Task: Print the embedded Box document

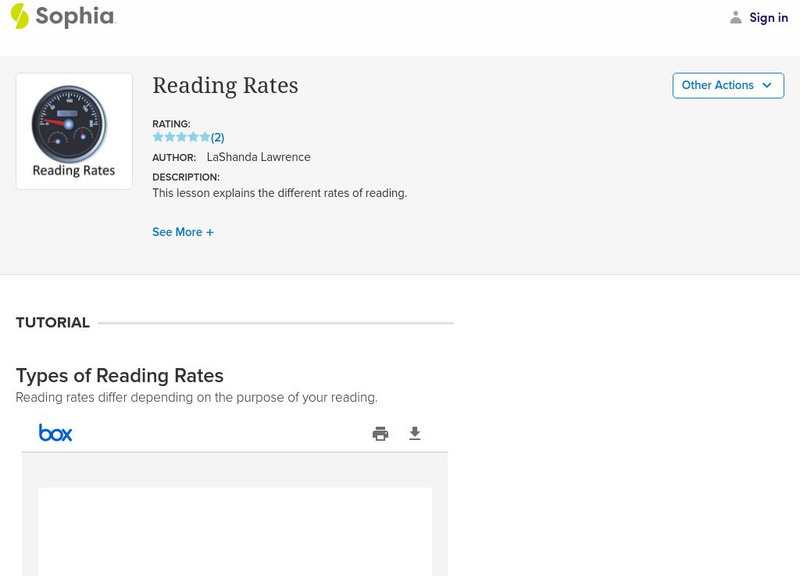Action: pos(380,433)
